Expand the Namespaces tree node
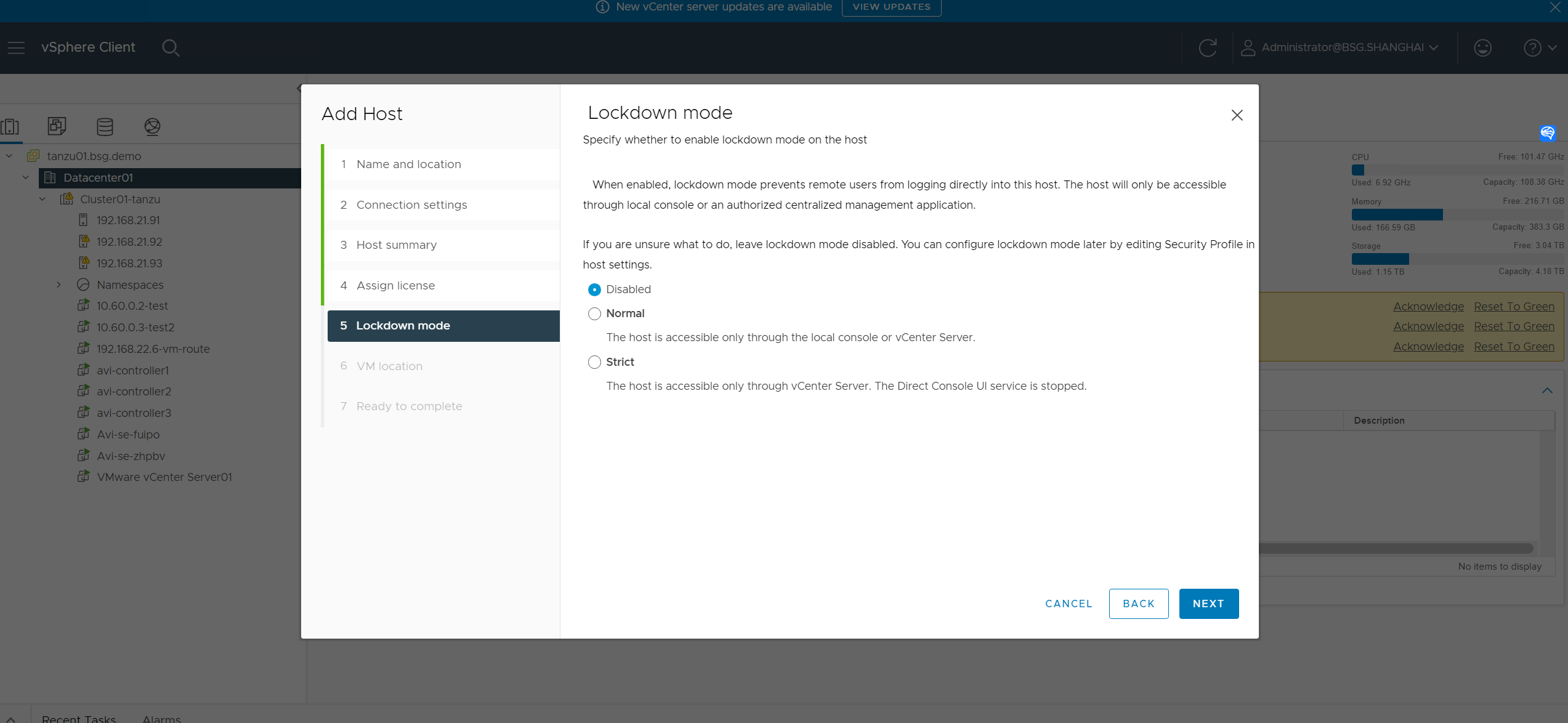This screenshot has width=1568, height=723. pos(59,285)
